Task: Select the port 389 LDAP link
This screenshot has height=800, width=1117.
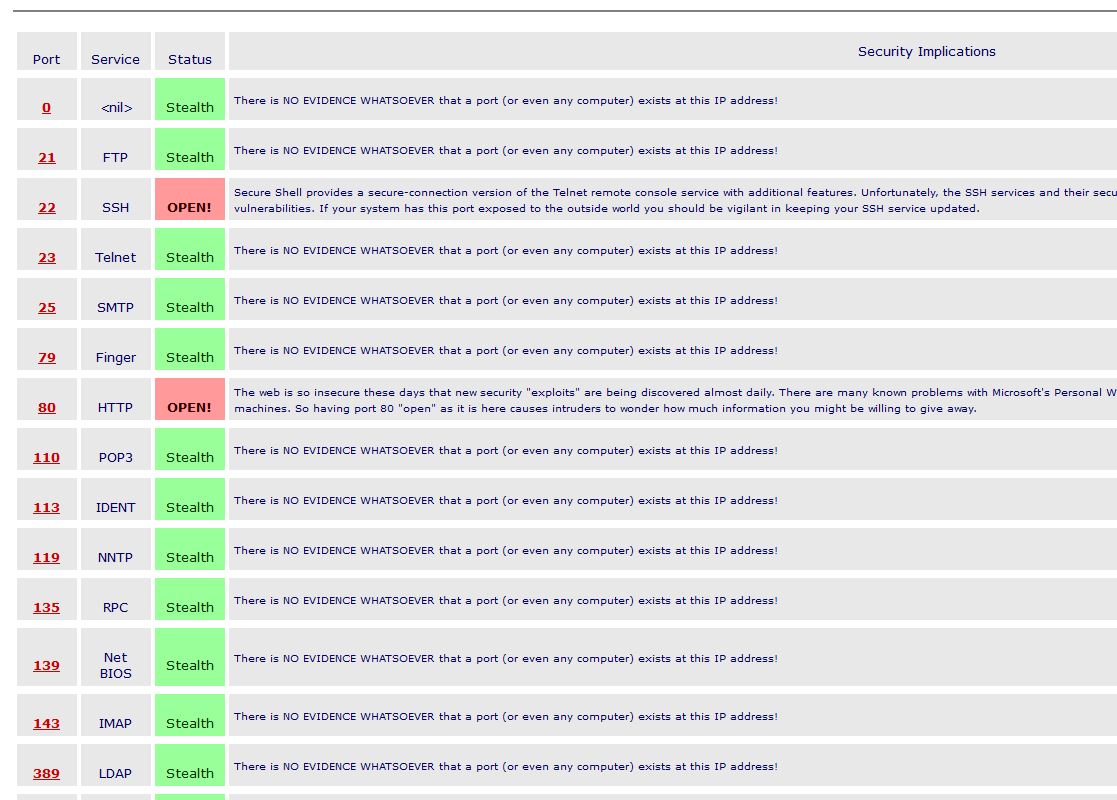Action: click(47, 774)
